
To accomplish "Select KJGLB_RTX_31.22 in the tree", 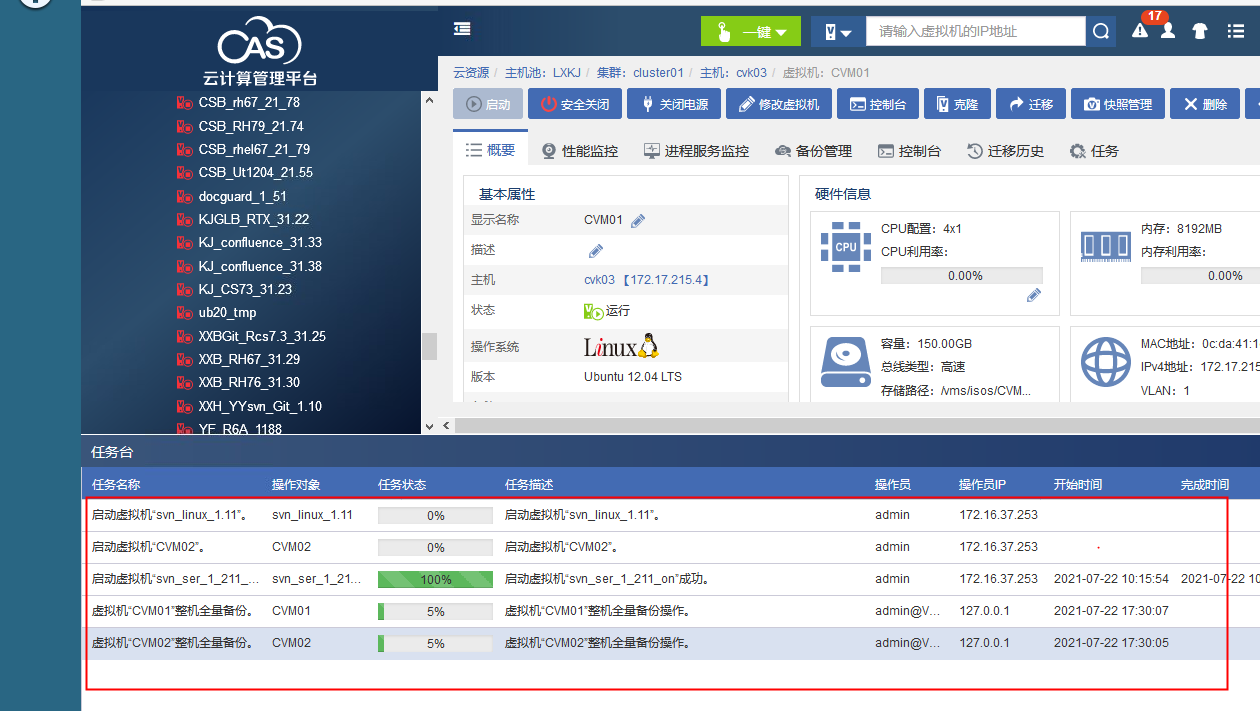I will point(254,219).
